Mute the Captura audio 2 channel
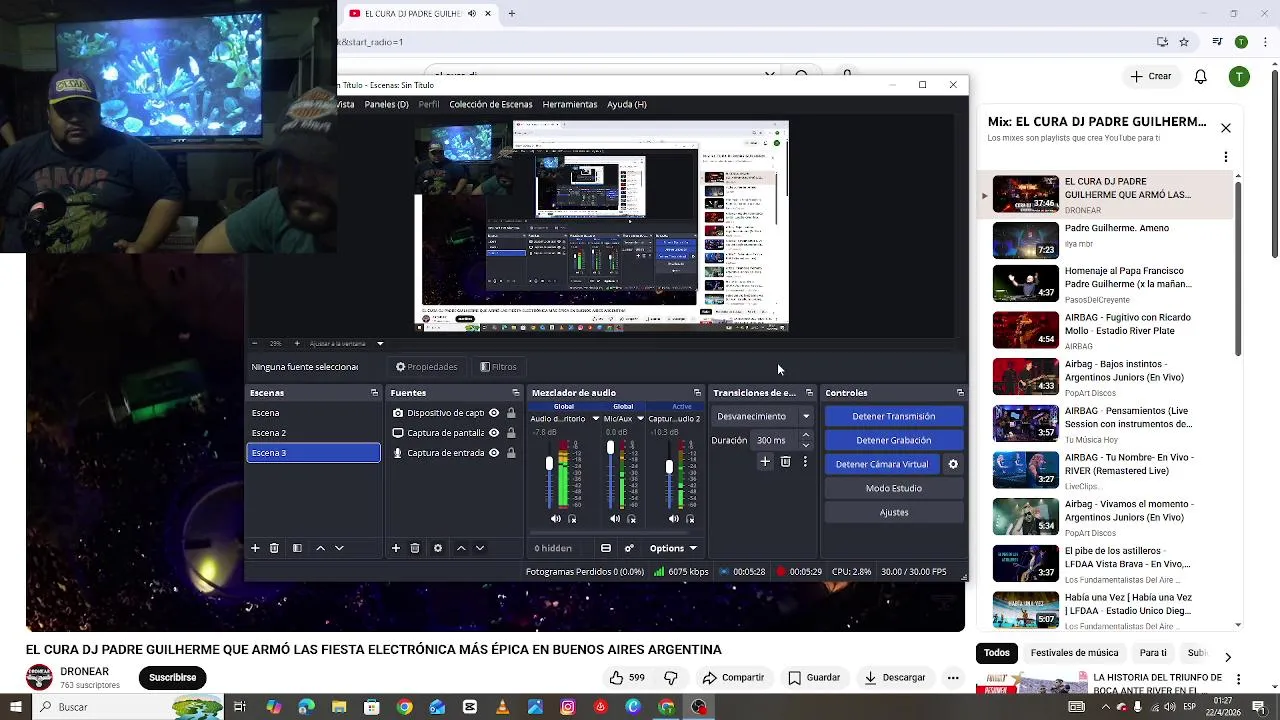Viewport: 1280px width, 720px height. (674, 519)
